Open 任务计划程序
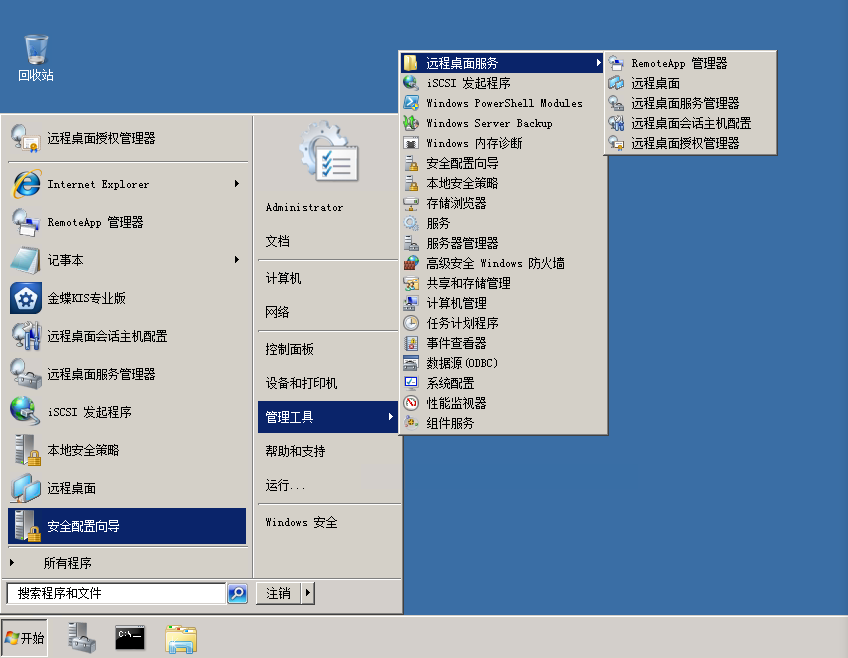The image size is (848, 658). (x=502, y=323)
